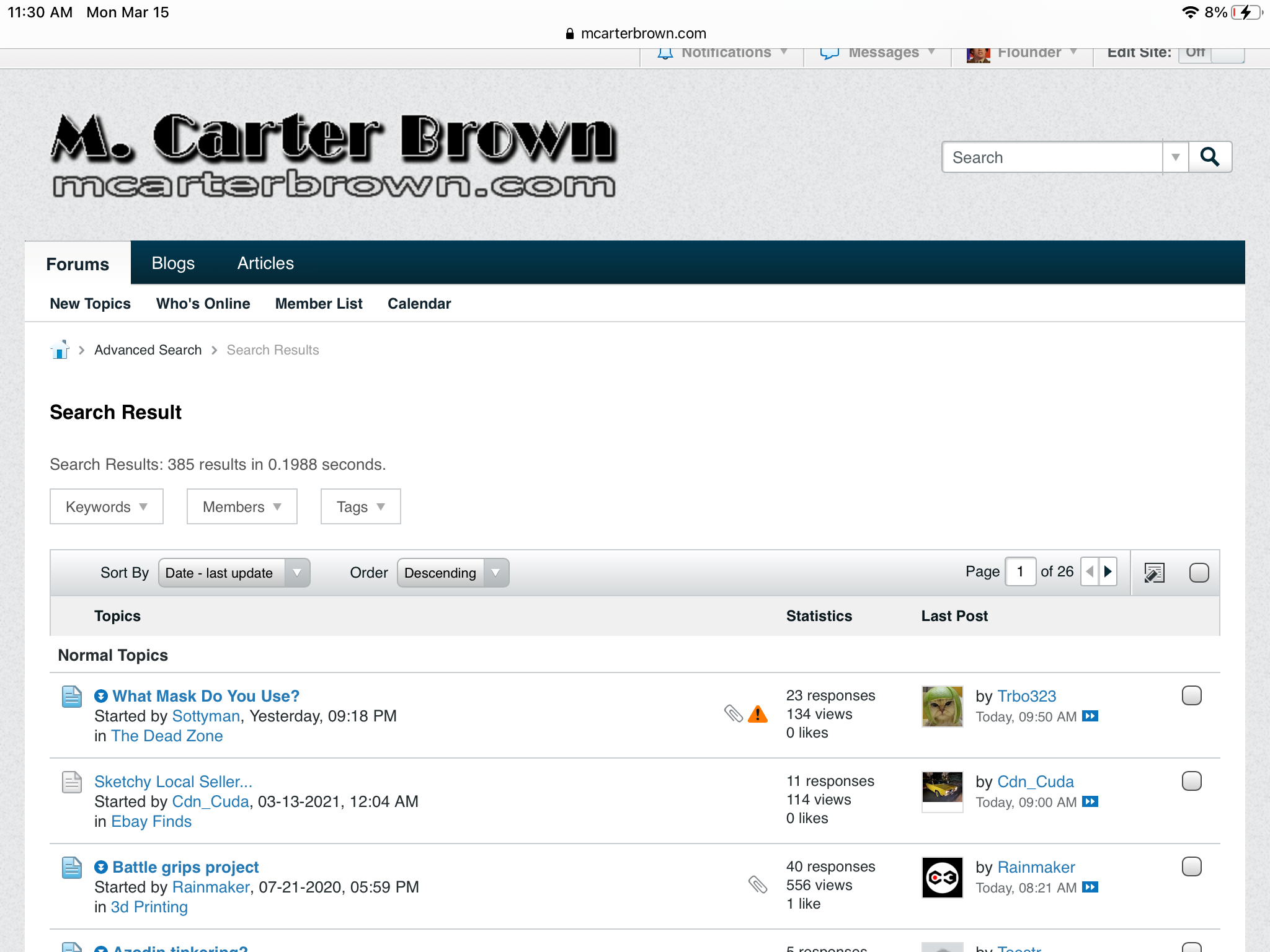The height and width of the screenshot is (952, 1270).
Task: View Trbo323's profile from last post
Action: tap(1026, 696)
